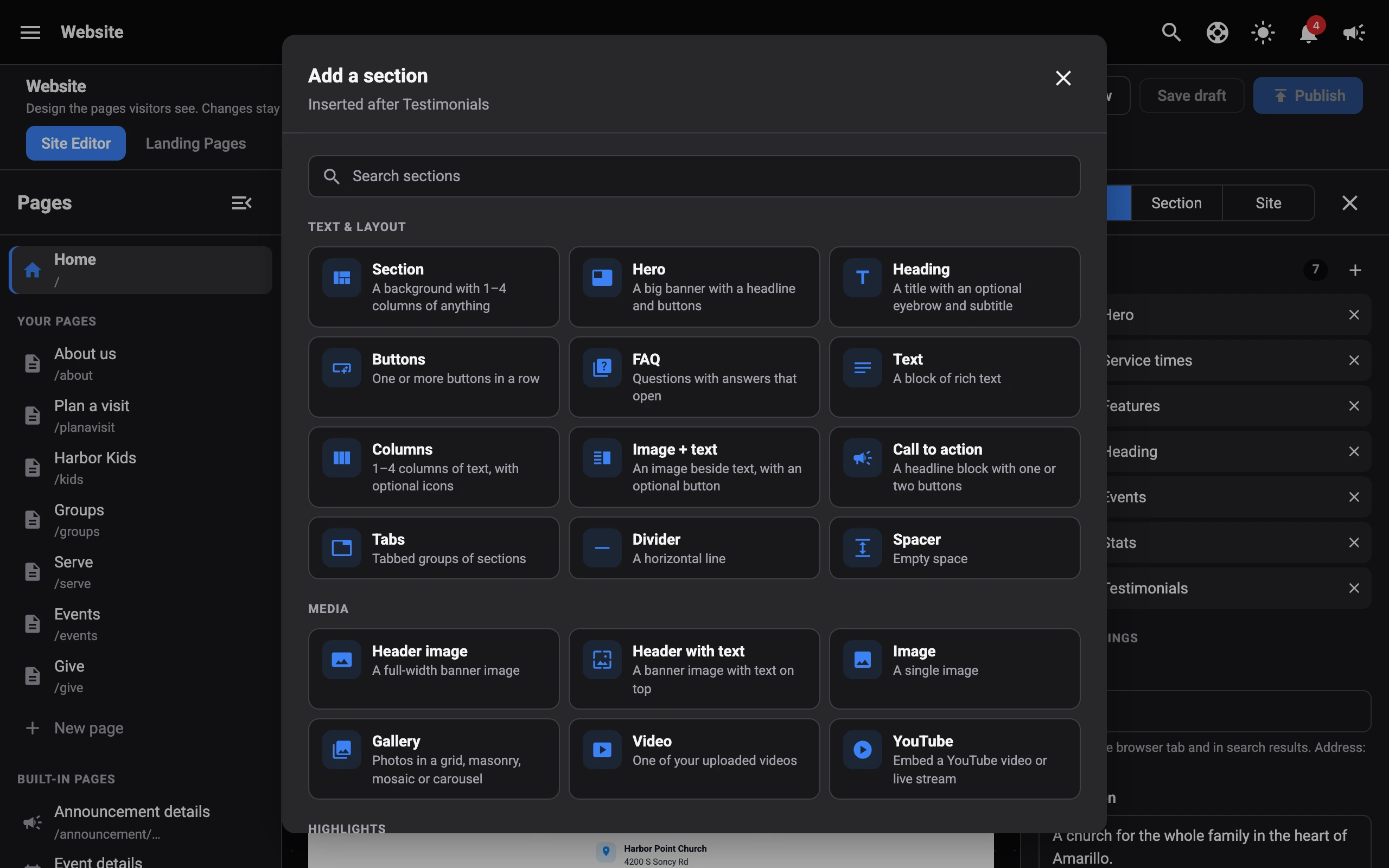The width and height of the screenshot is (1389, 868).
Task: Open the Section tab in right panel
Action: pyautogui.click(x=1176, y=203)
